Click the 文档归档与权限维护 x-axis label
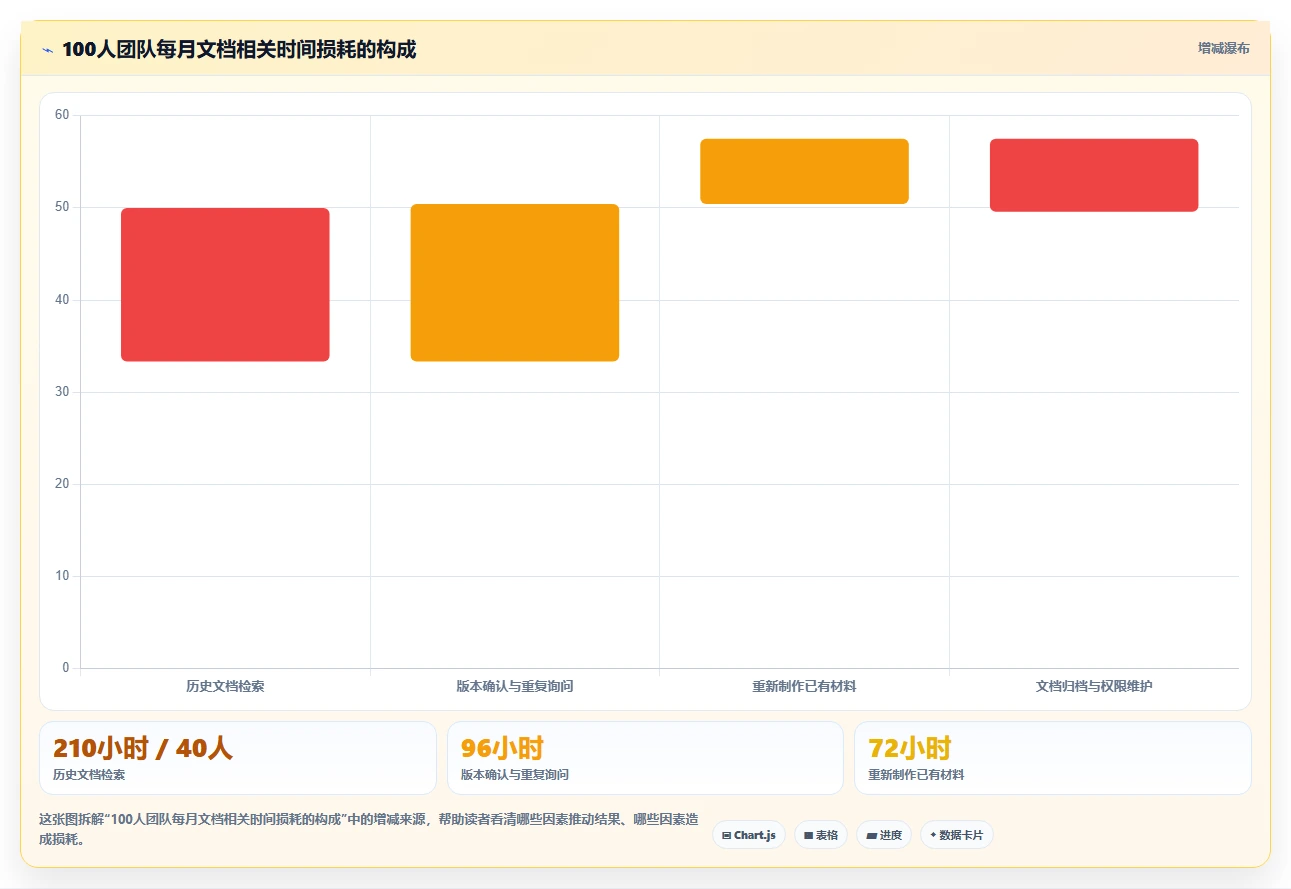This screenshot has width=1291, height=889. pos(1094,687)
